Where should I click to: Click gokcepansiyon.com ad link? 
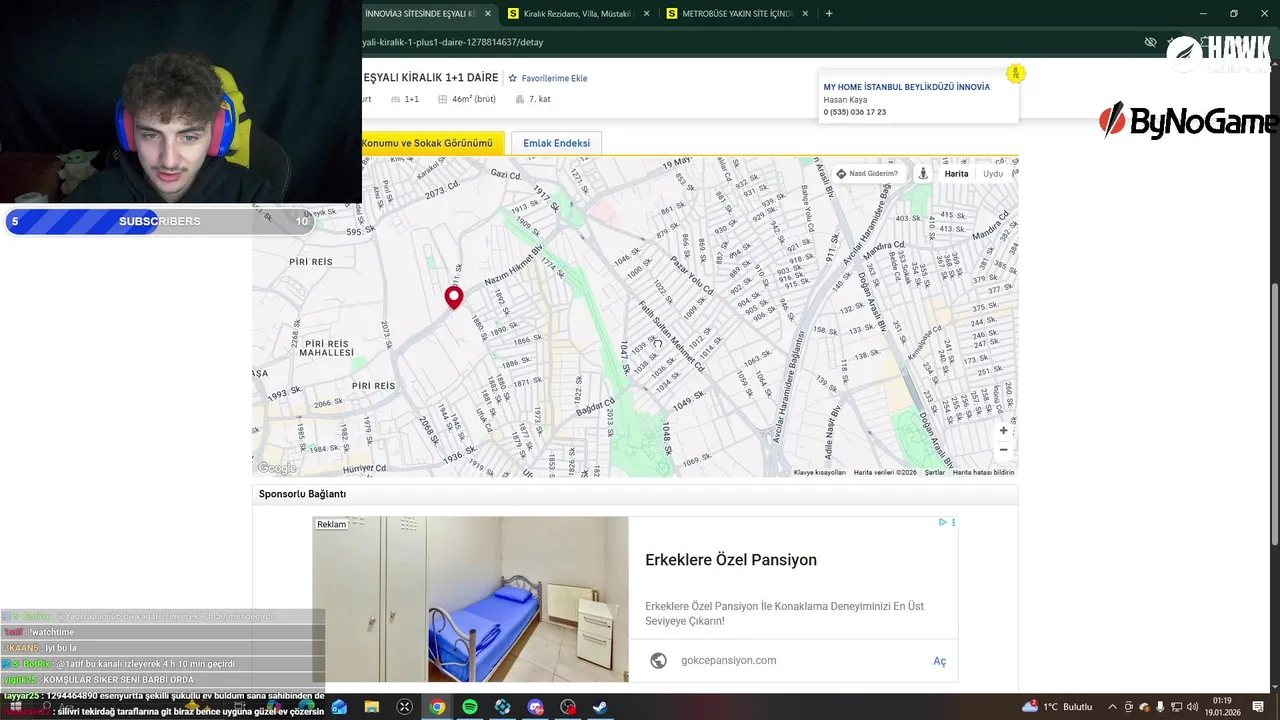[729, 660]
